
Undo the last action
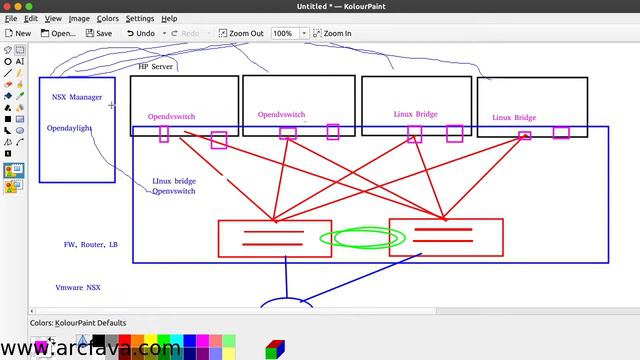click(141, 33)
